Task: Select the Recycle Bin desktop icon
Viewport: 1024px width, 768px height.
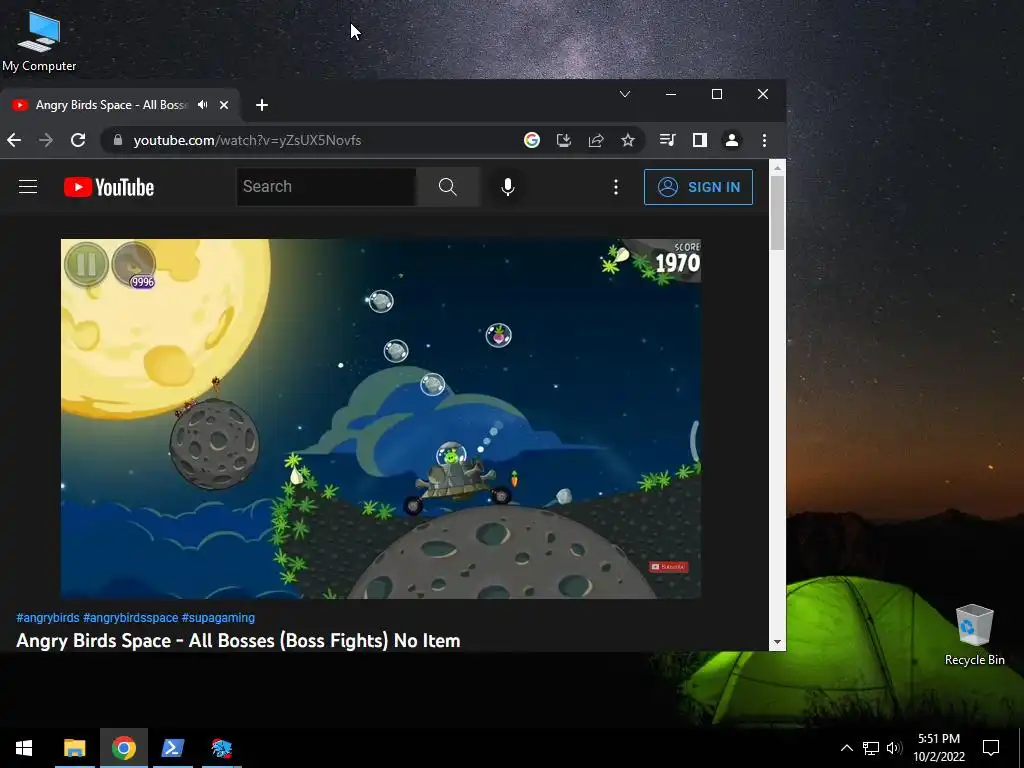Action: [x=974, y=635]
